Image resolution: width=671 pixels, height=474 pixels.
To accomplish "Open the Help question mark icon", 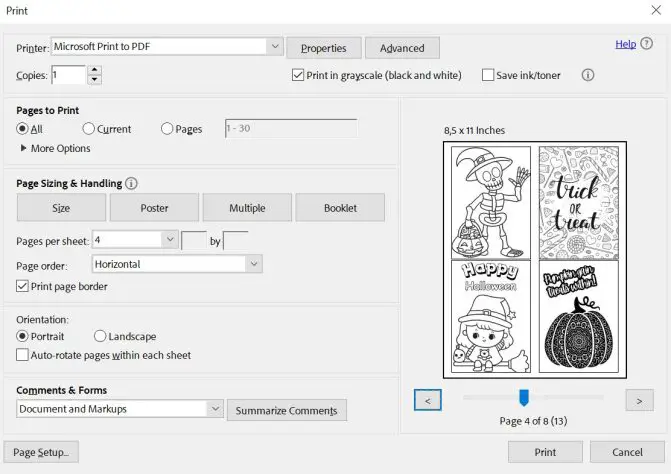I will pyautogui.click(x=647, y=44).
